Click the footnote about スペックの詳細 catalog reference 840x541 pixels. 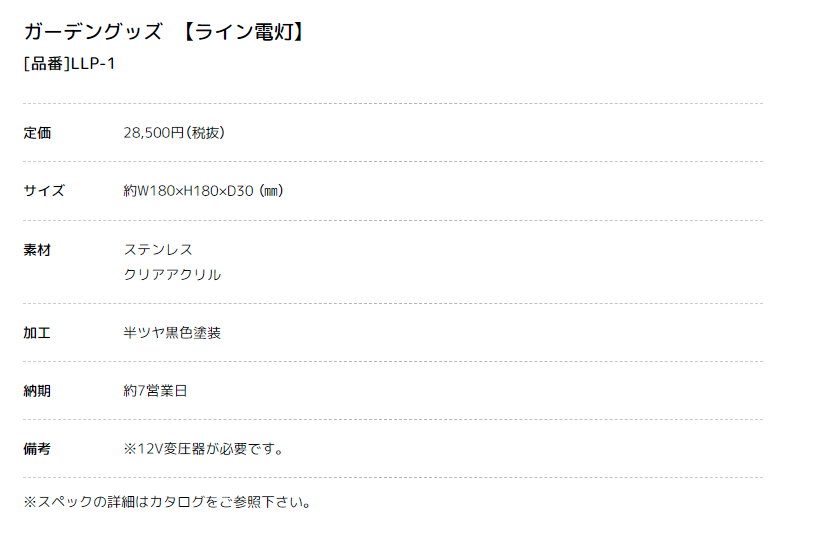[x=168, y=502]
